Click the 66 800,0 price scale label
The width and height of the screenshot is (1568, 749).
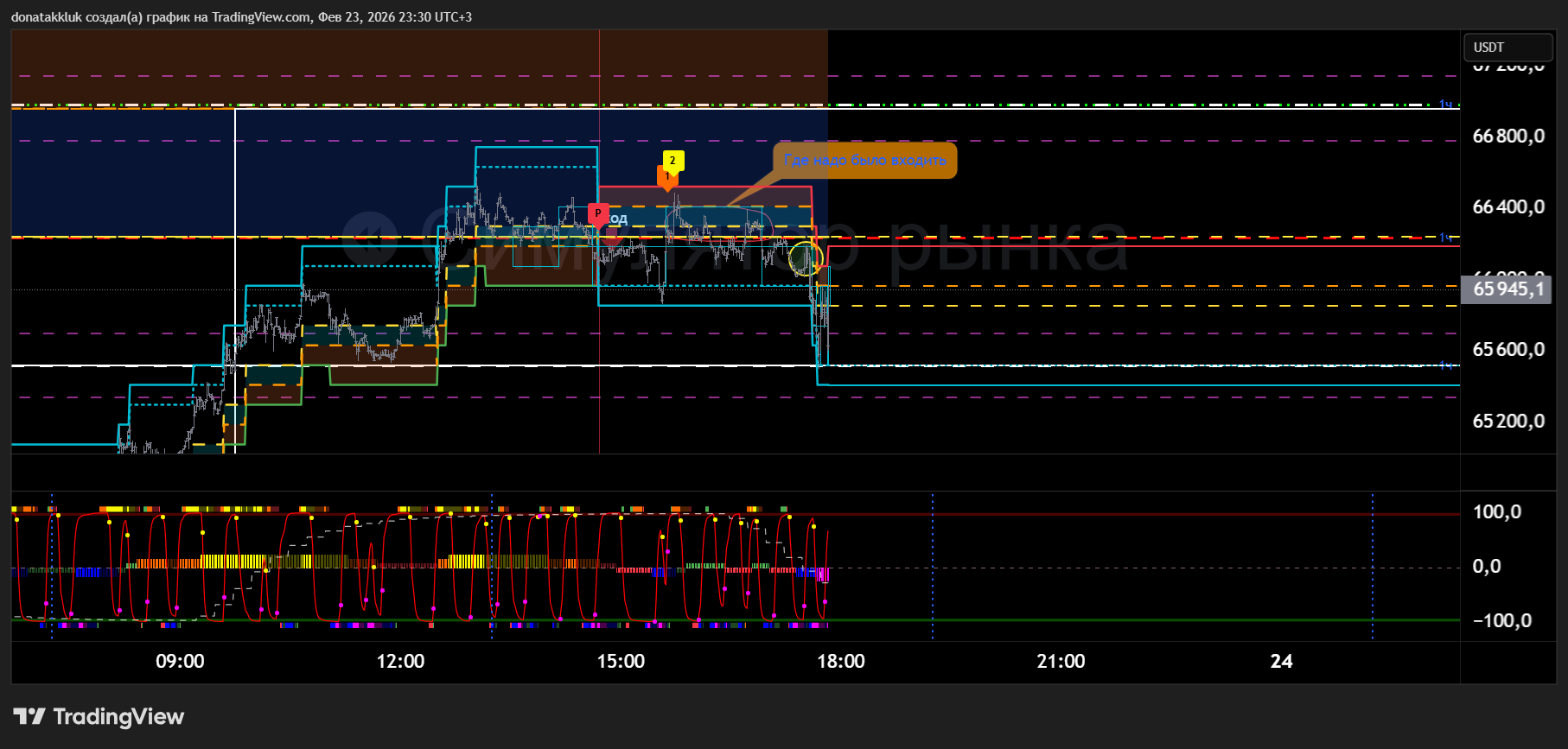[1507, 136]
